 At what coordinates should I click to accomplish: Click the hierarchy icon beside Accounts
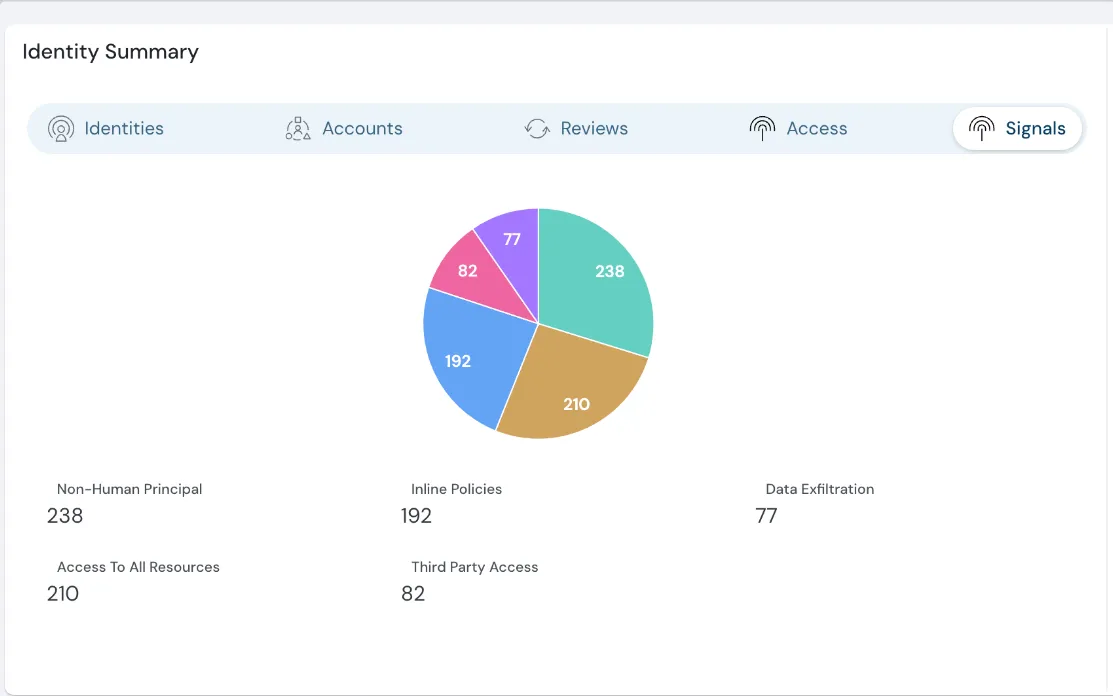click(x=297, y=128)
